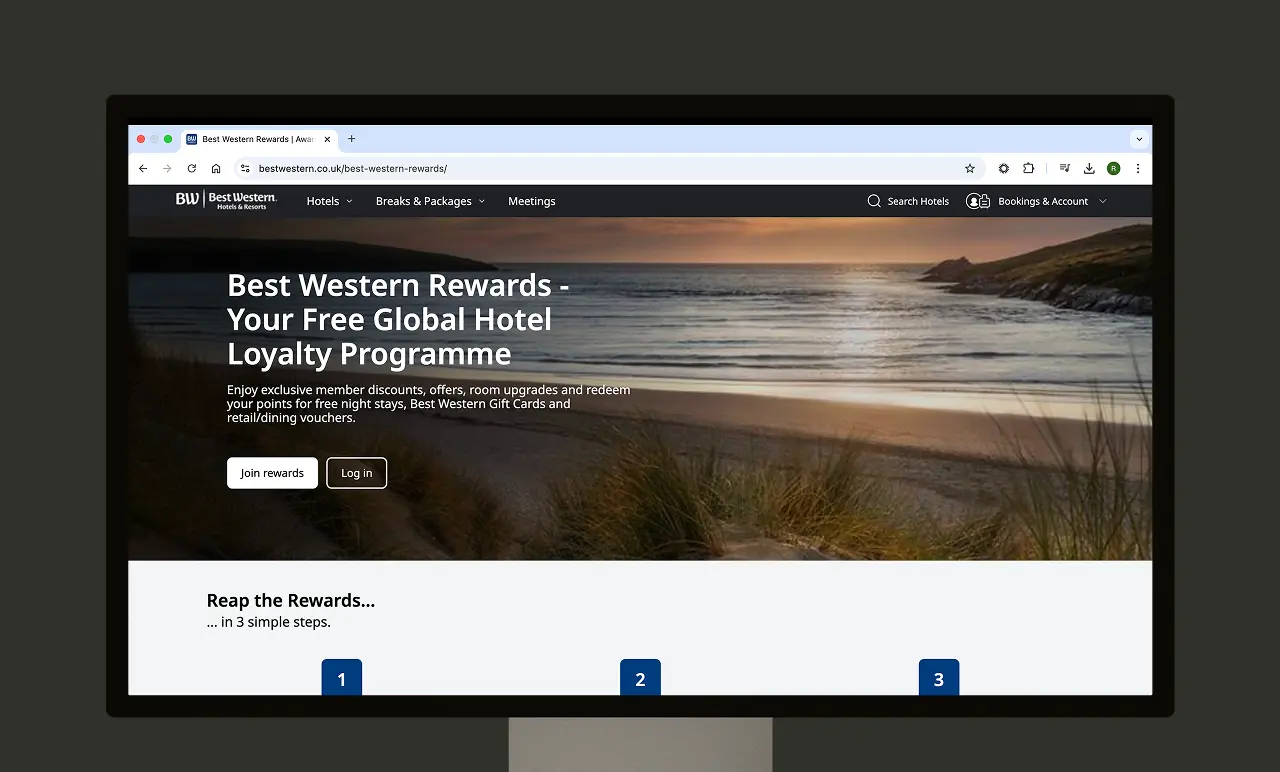Click the Best Western Rewards main heading

pyautogui.click(x=398, y=319)
